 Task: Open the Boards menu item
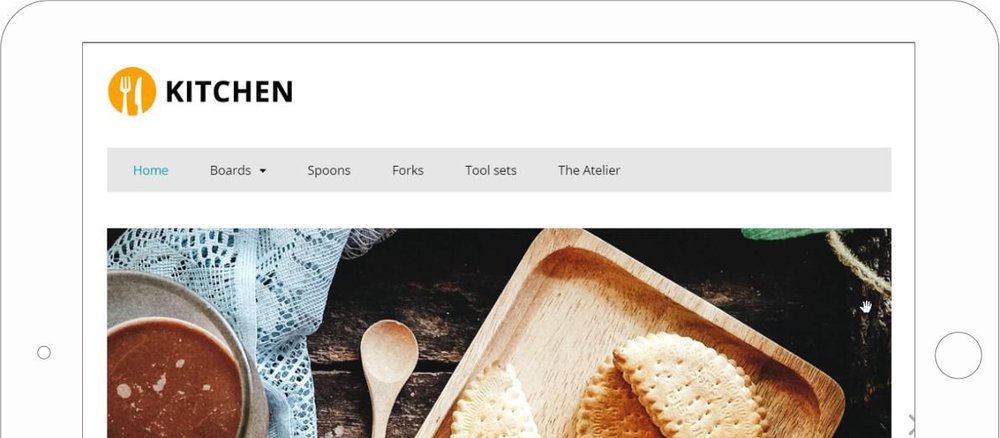(x=230, y=170)
